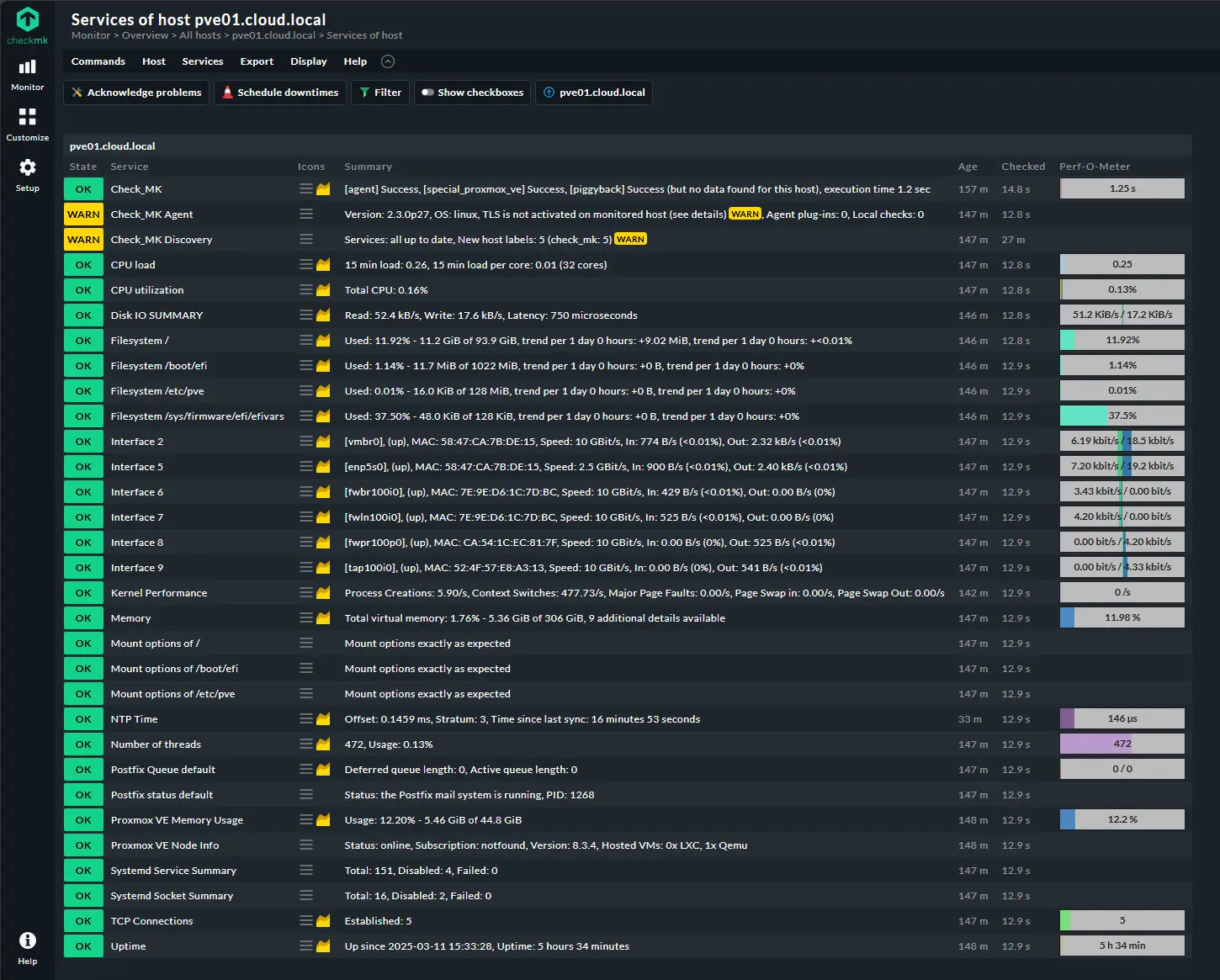
Task: Click the Filesystem /sys/firmware/efi/efivars Perf-O-Meter bar
Action: [1122, 416]
